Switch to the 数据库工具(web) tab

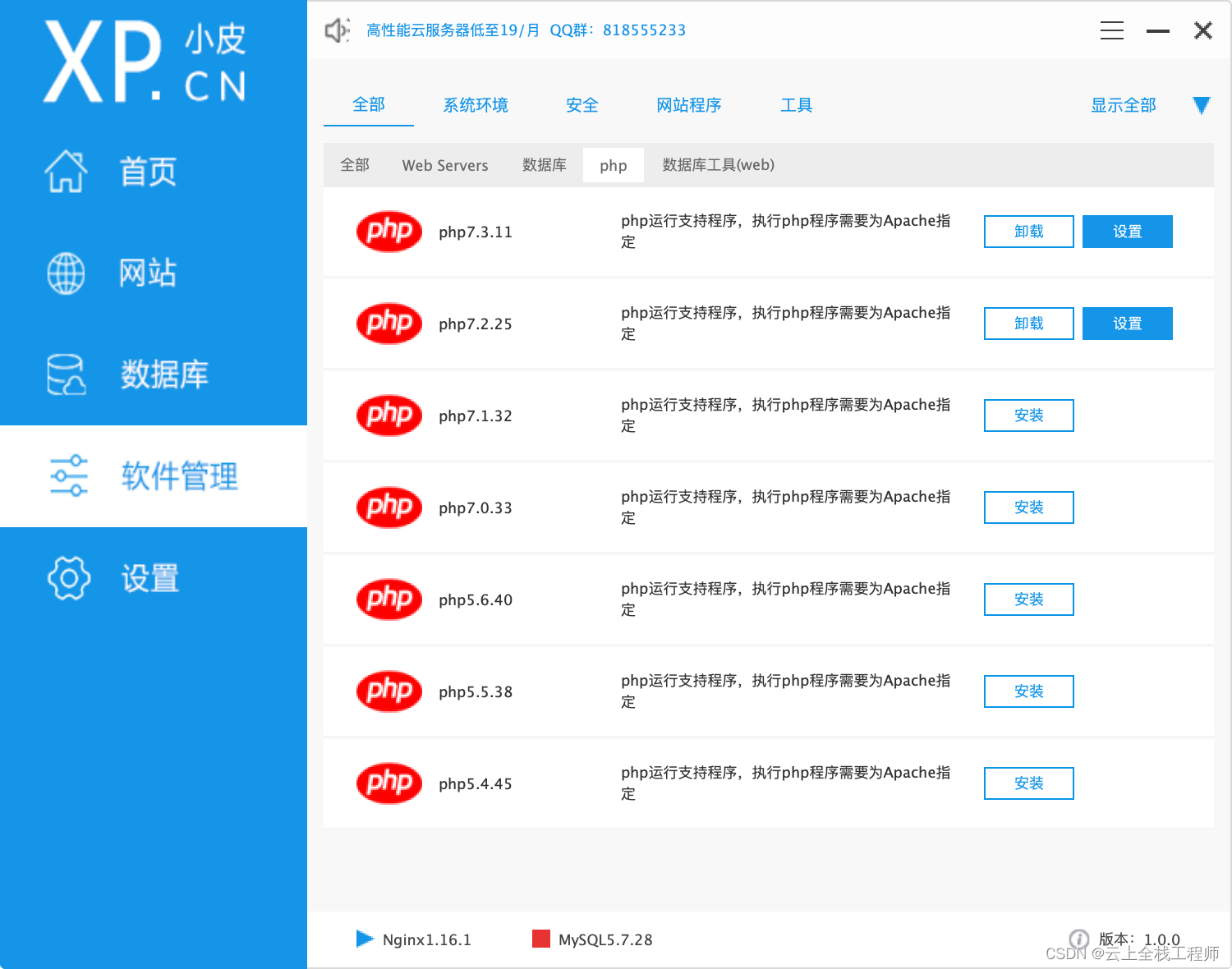coord(717,165)
